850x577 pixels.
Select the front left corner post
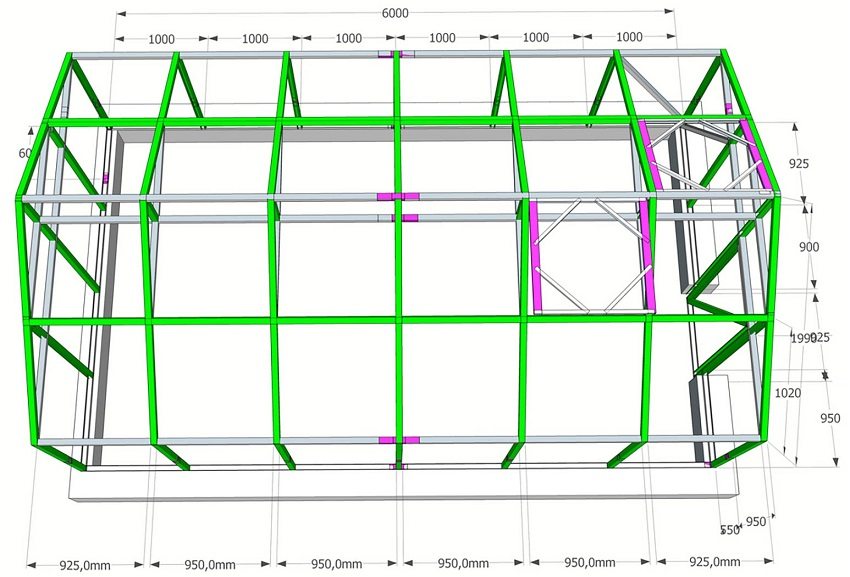[20, 300]
